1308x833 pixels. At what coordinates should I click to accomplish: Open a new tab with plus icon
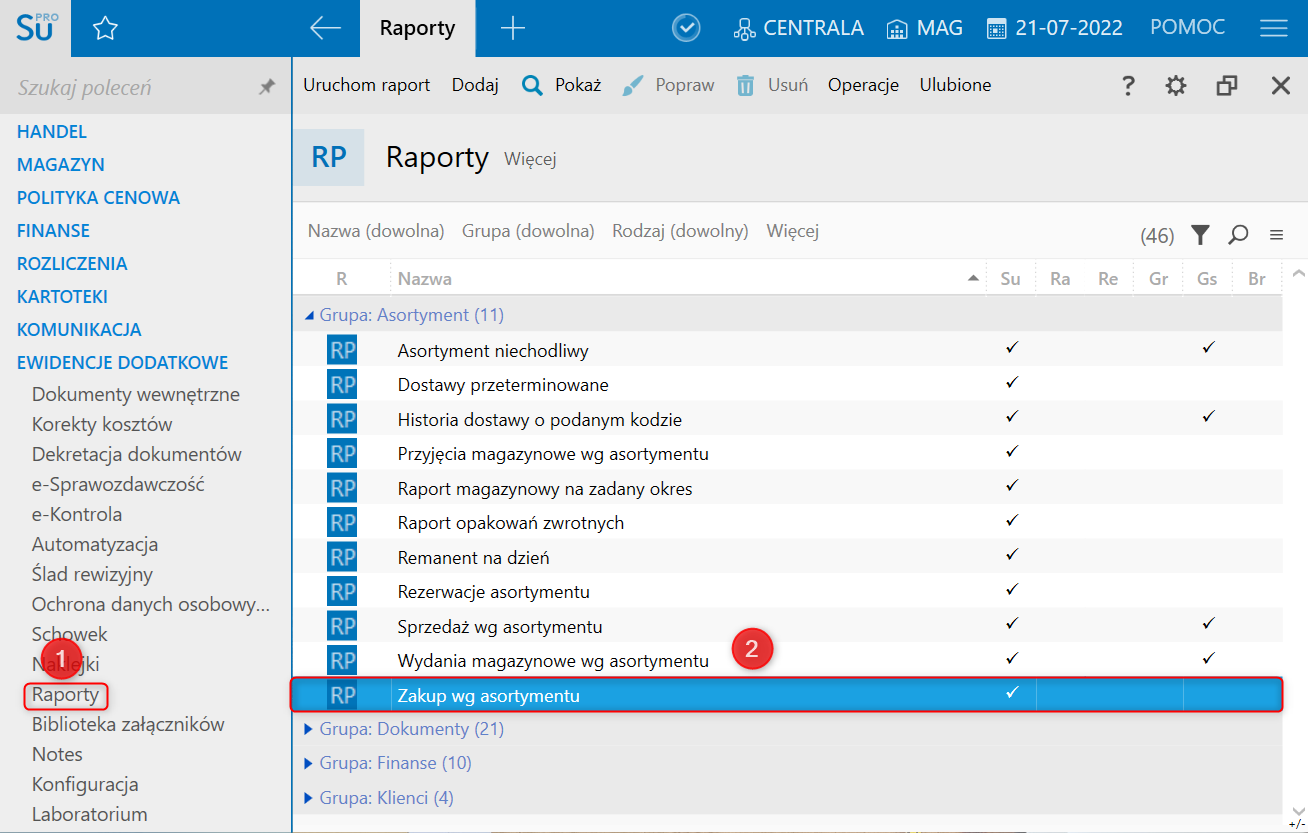click(x=512, y=29)
